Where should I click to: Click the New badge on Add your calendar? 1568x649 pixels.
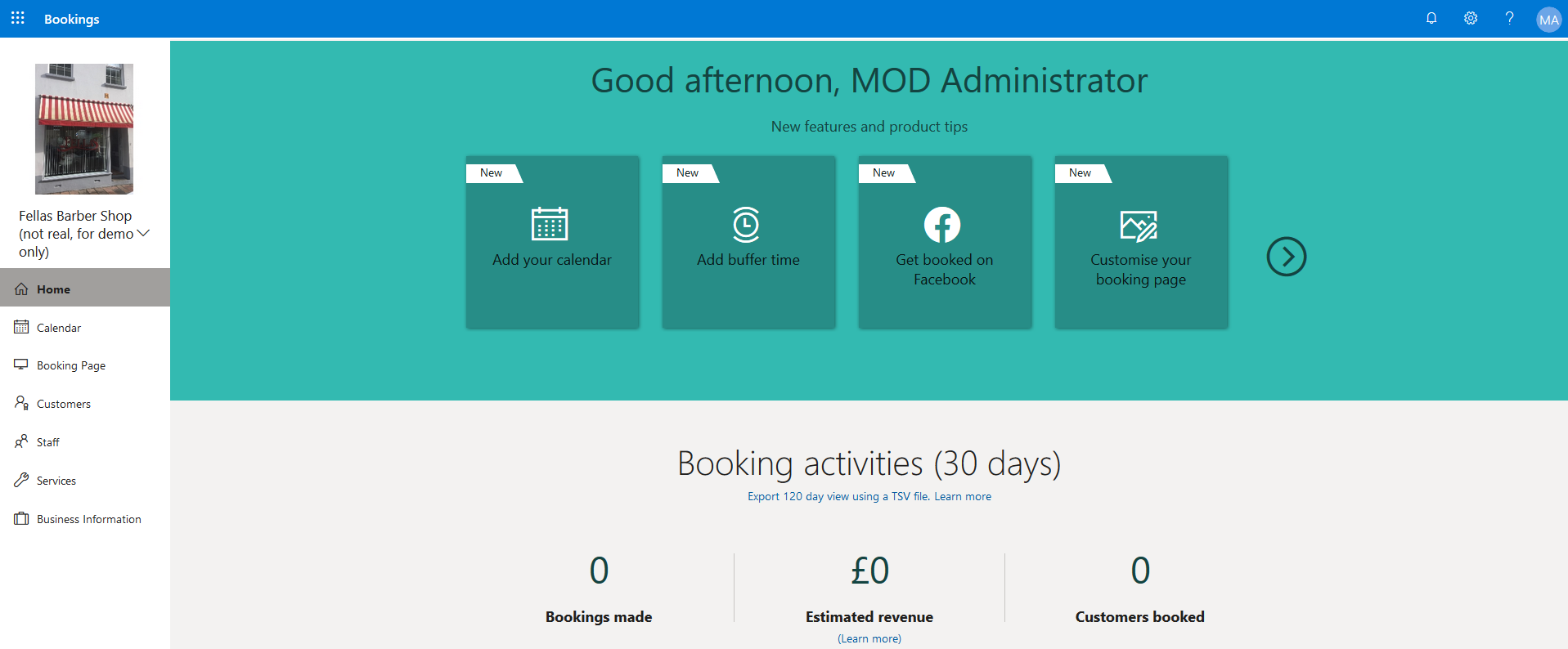click(x=493, y=173)
